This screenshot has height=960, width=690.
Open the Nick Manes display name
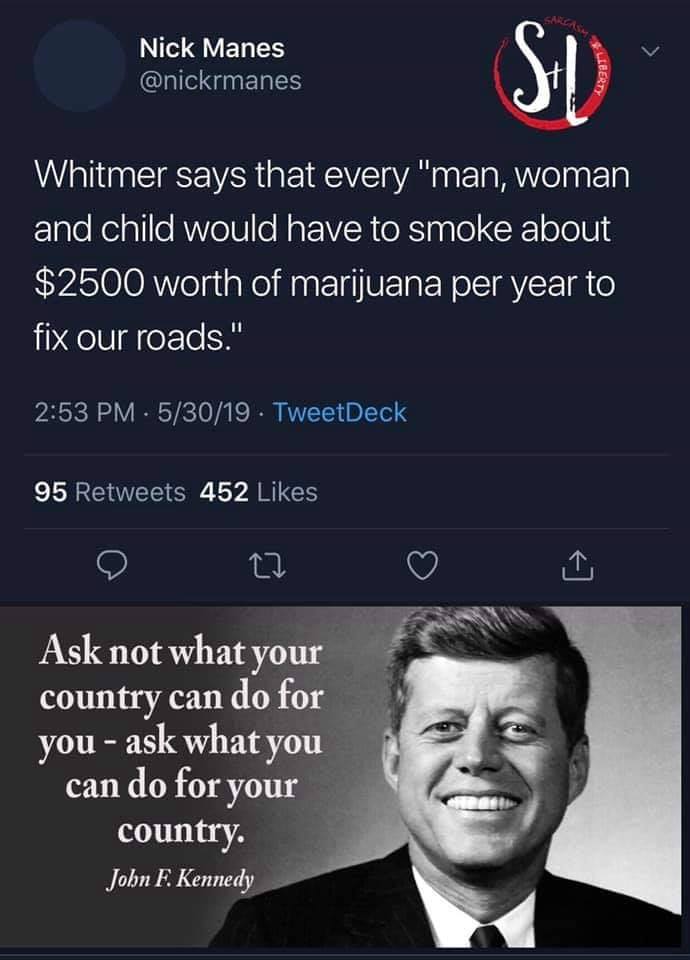(x=212, y=48)
